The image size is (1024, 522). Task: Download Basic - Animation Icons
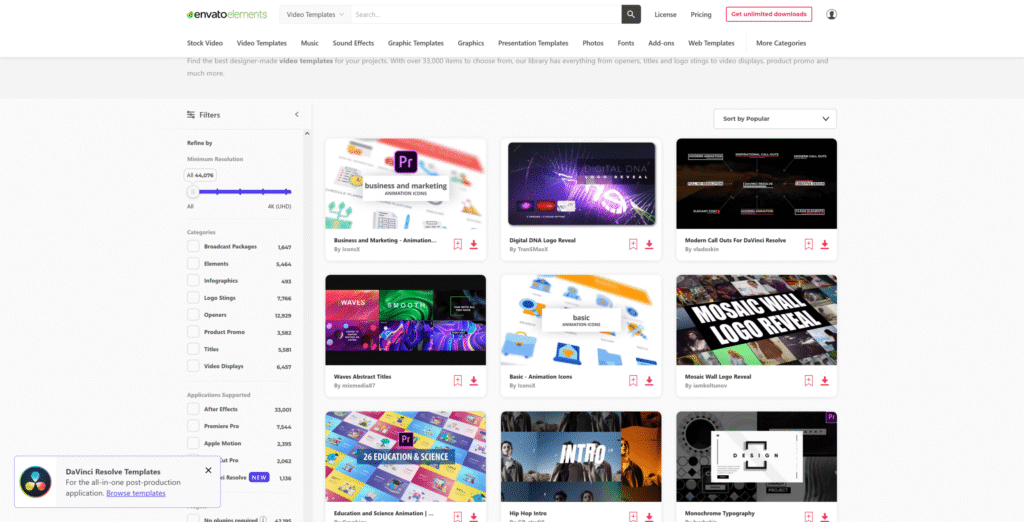649,381
